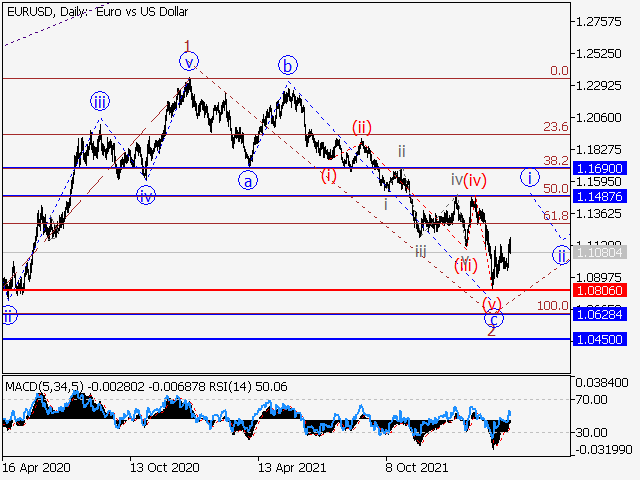Select the forecast blue circled 'ii' marker on the right
This screenshot has height=480, width=640.
[562, 256]
